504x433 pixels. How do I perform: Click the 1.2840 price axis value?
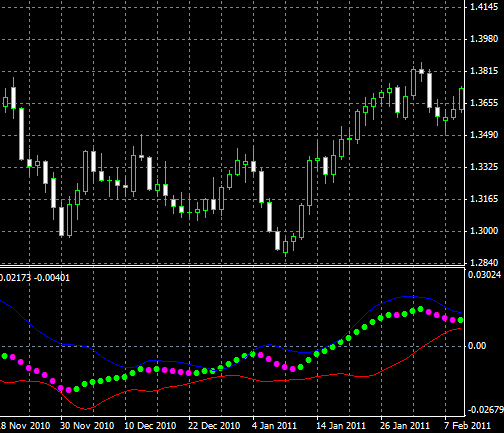point(484,263)
